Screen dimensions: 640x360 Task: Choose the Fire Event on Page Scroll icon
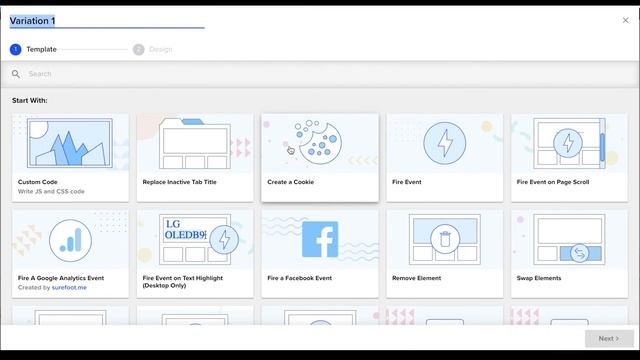(x=569, y=143)
